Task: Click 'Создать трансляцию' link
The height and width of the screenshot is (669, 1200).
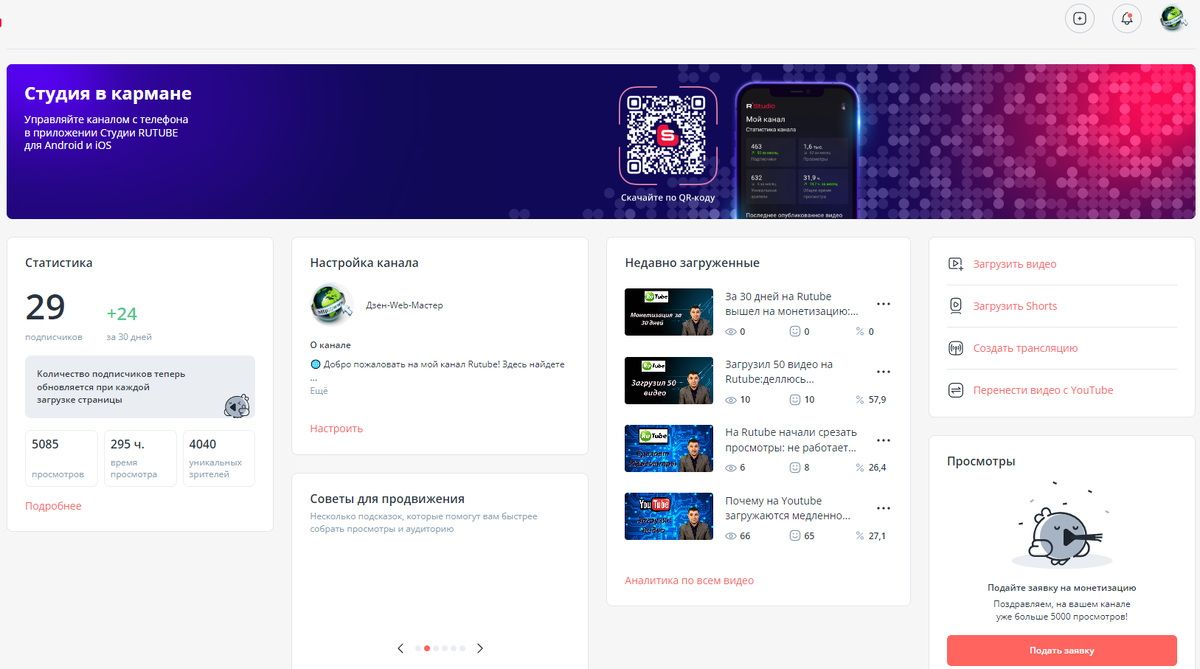Action: pyautogui.click(x=1025, y=348)
